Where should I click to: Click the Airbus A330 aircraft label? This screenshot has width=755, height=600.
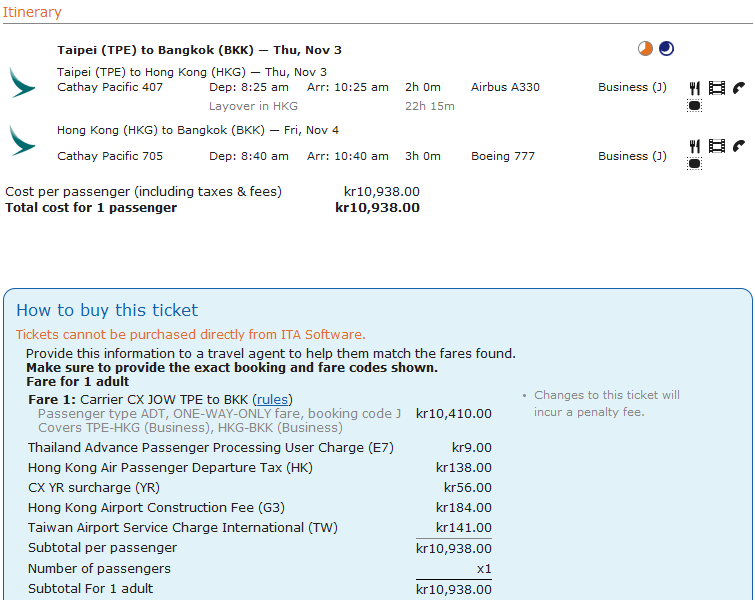click(x=505, y=87)
